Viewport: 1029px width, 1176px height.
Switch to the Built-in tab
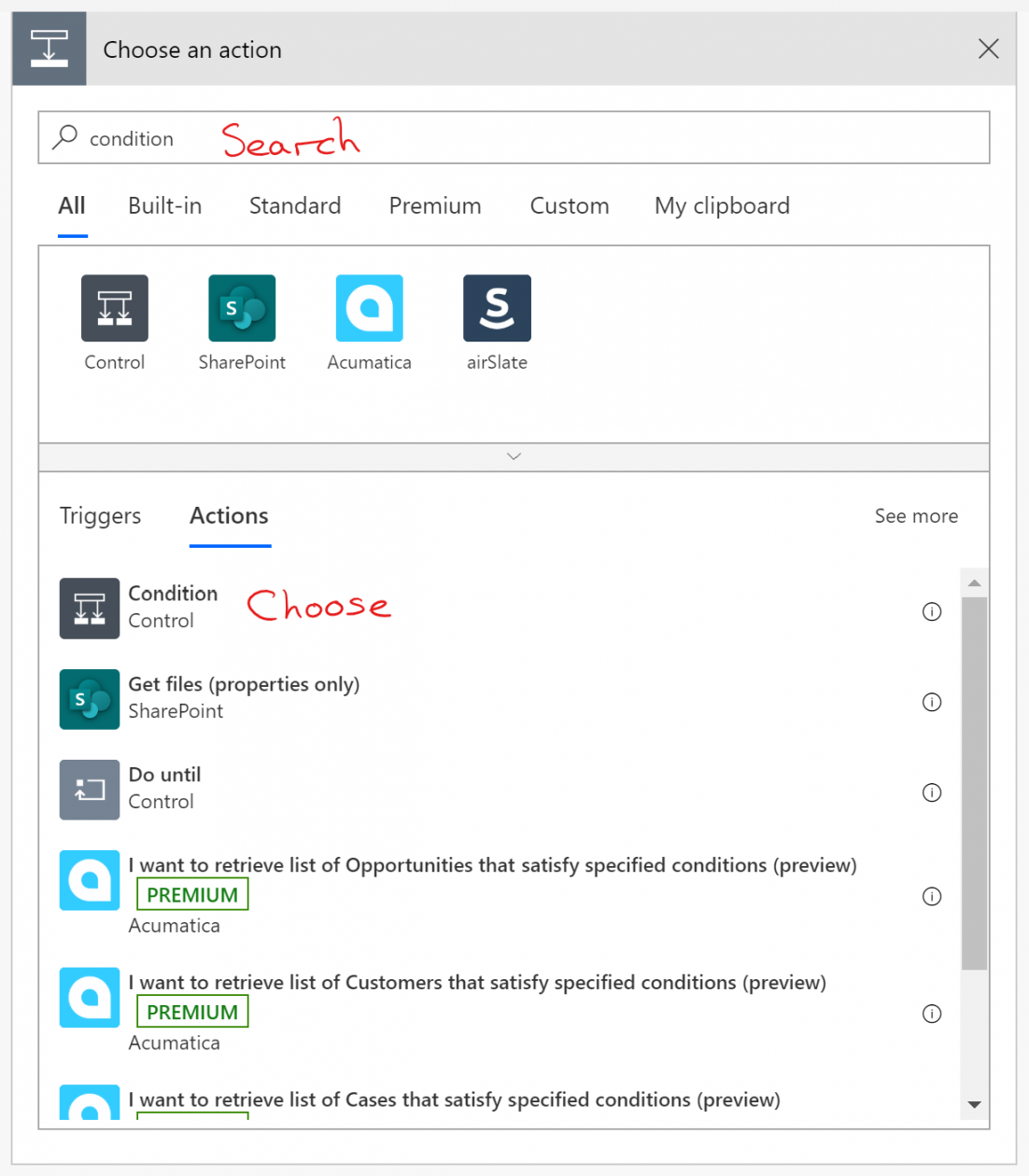click(165, 206)
